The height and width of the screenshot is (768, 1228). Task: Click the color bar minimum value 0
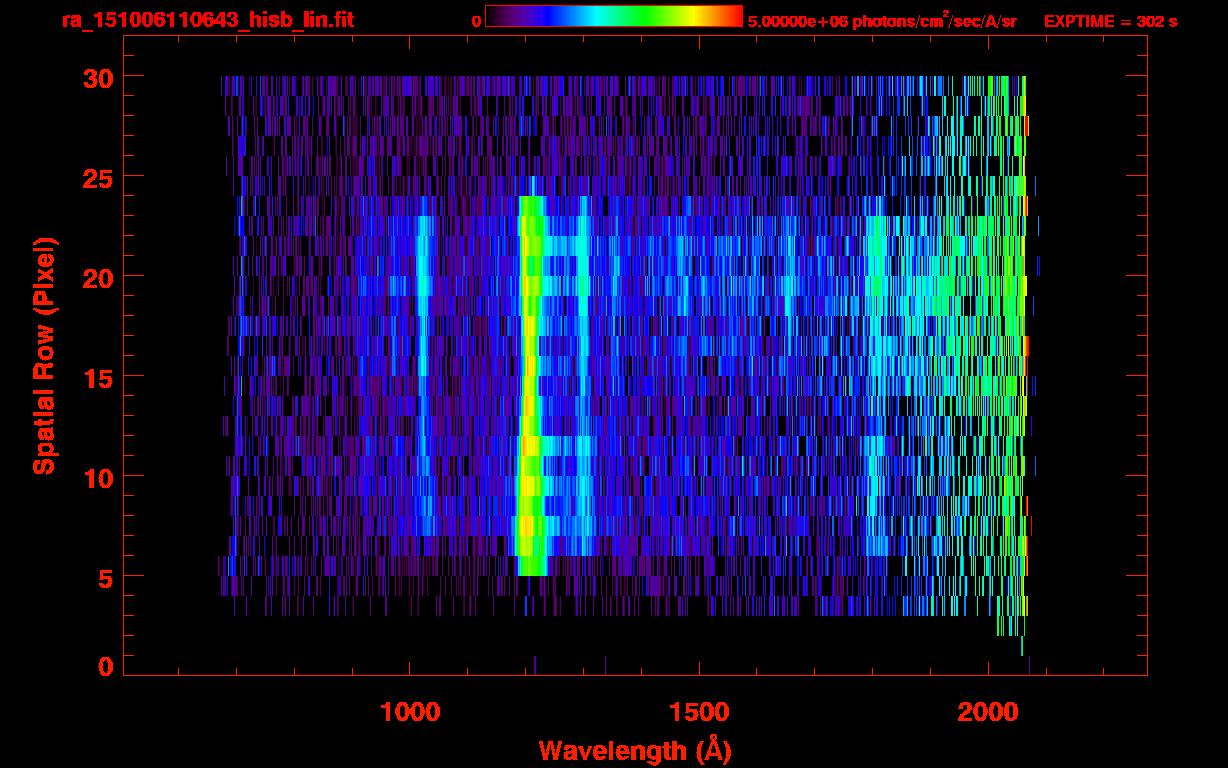click(476, 21)
